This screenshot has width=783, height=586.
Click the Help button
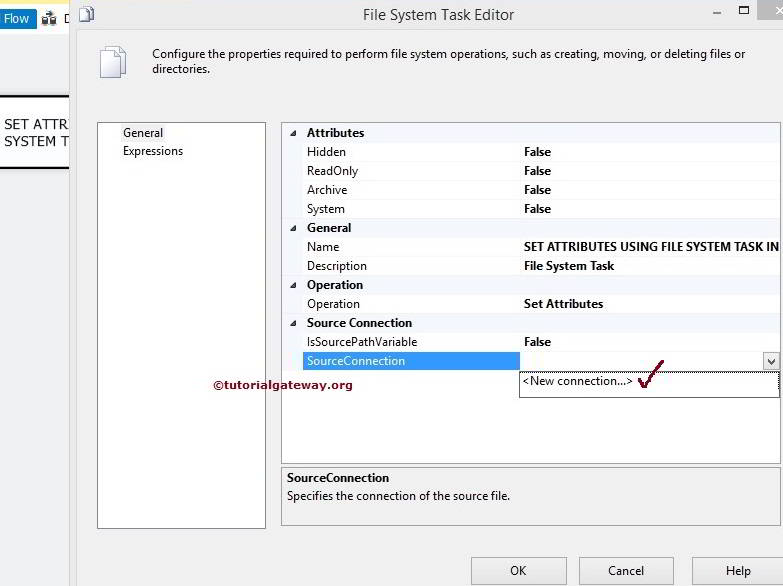click(x=737, y=571)
